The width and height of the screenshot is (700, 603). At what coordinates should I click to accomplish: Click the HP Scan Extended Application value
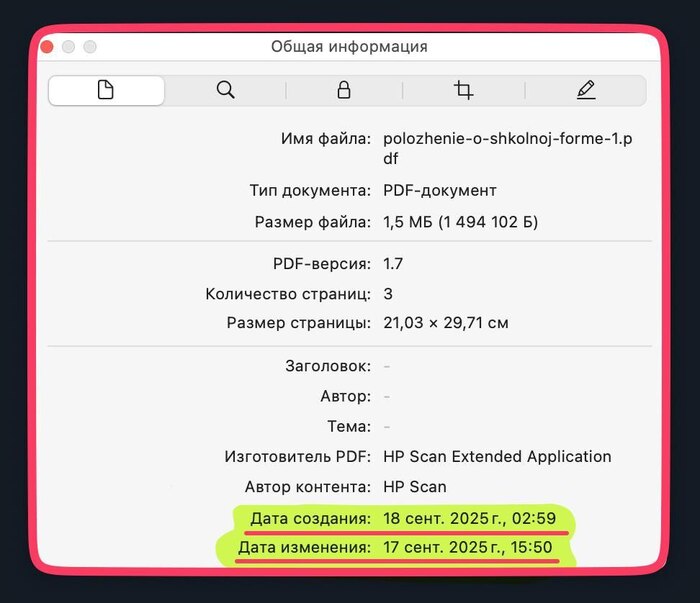click(497, 457)
